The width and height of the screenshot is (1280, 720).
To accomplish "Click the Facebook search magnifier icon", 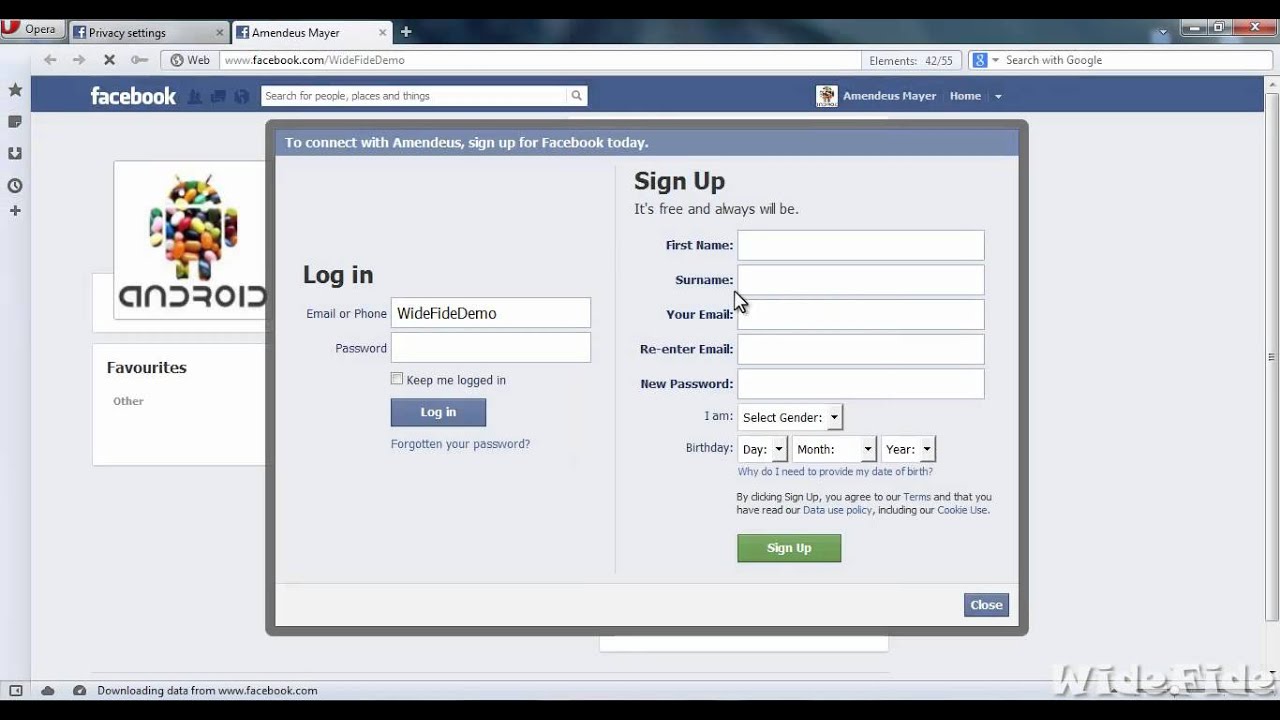I will point(576,96).
